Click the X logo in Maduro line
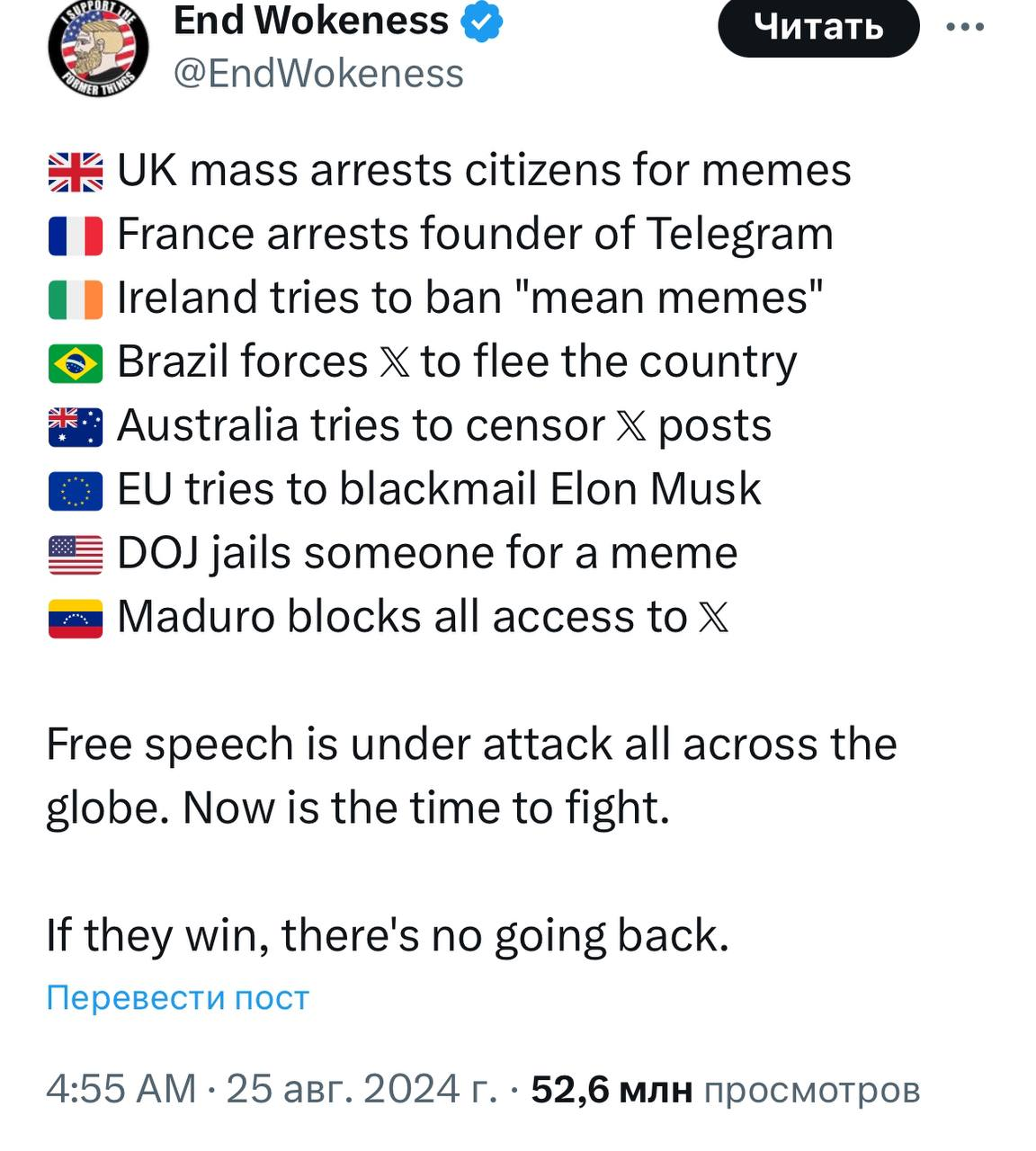 pos(713,619)
